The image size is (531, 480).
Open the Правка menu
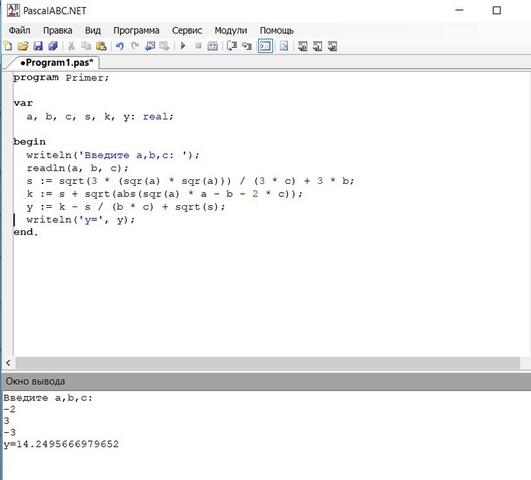coord(57,30)
